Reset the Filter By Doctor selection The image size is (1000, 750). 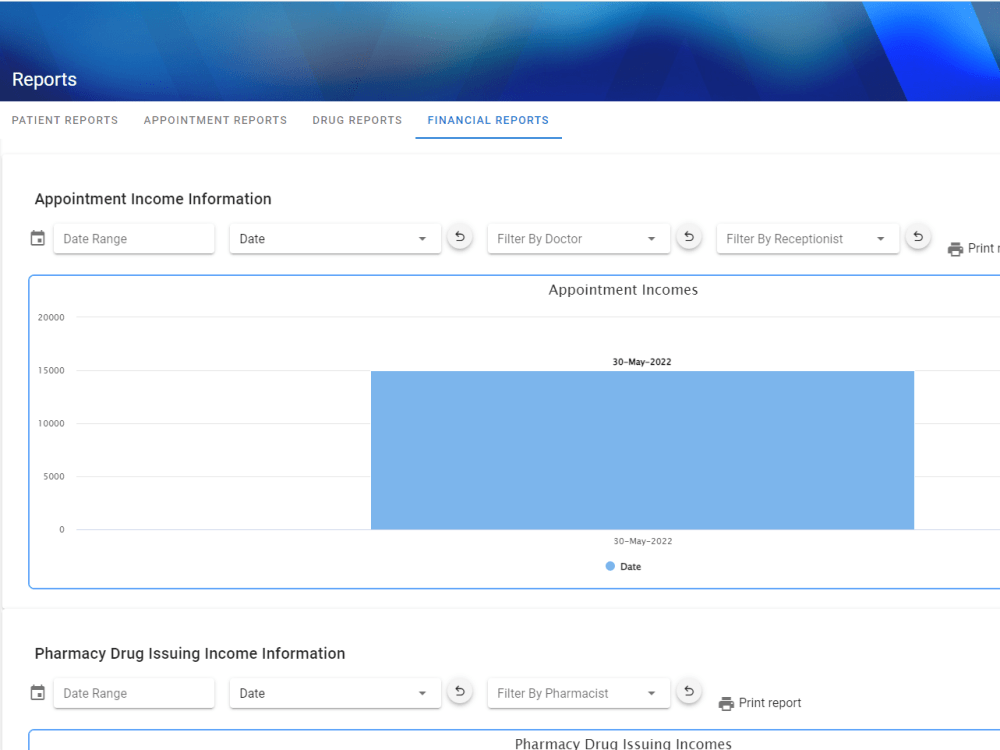(x=689, y=237)
